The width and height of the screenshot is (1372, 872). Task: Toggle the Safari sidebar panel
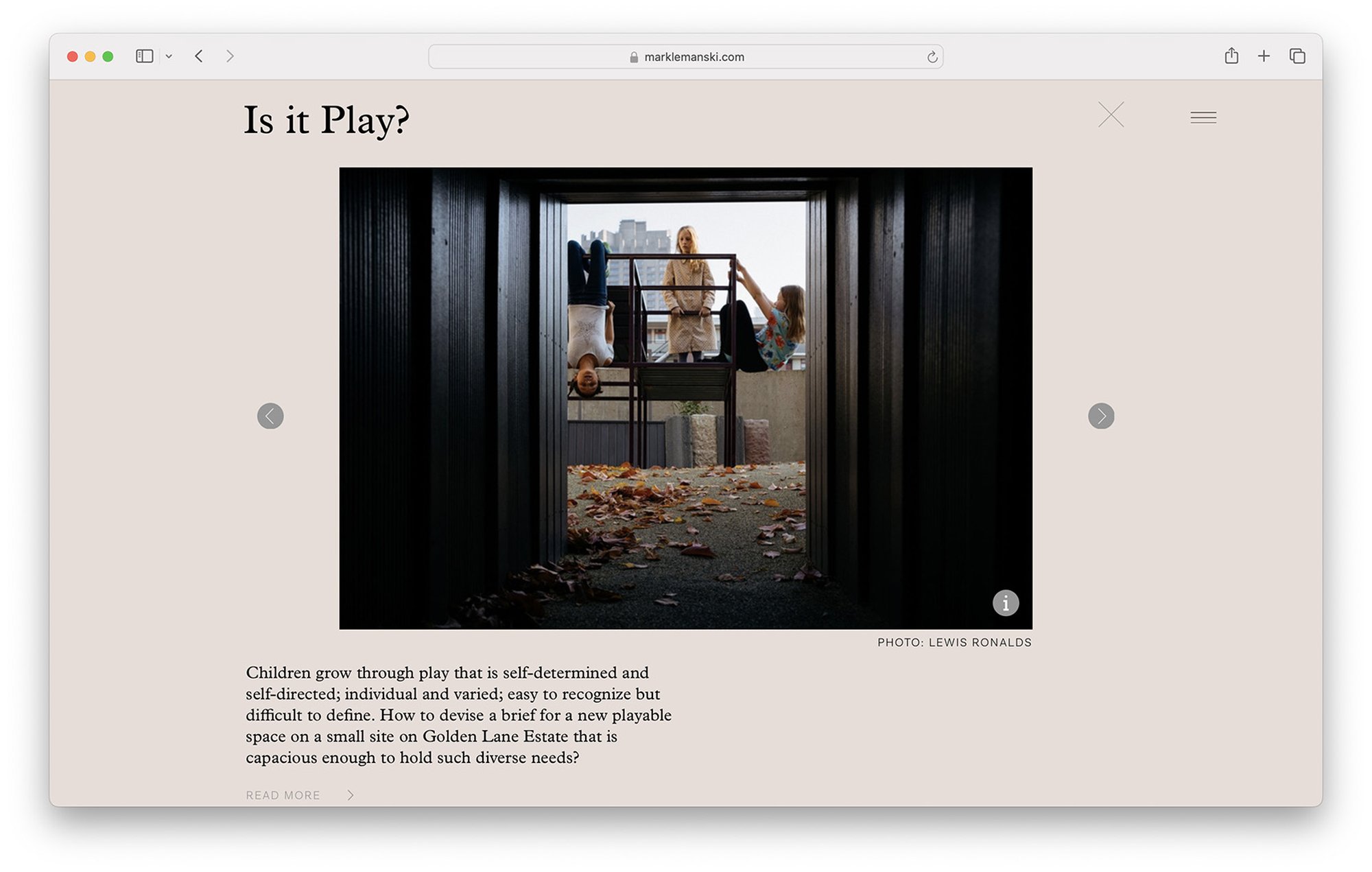click(144, 56)
